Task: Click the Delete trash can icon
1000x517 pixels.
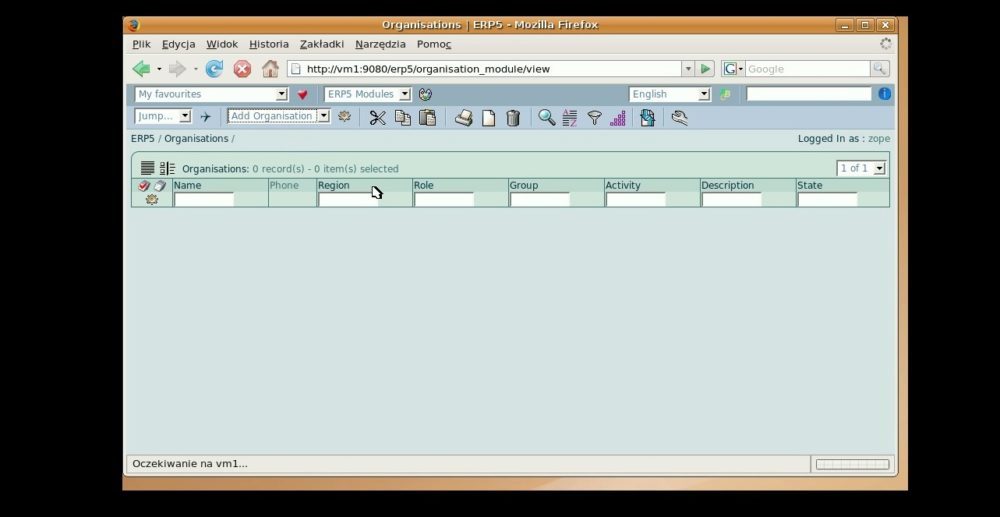Action: pos(513,118)
